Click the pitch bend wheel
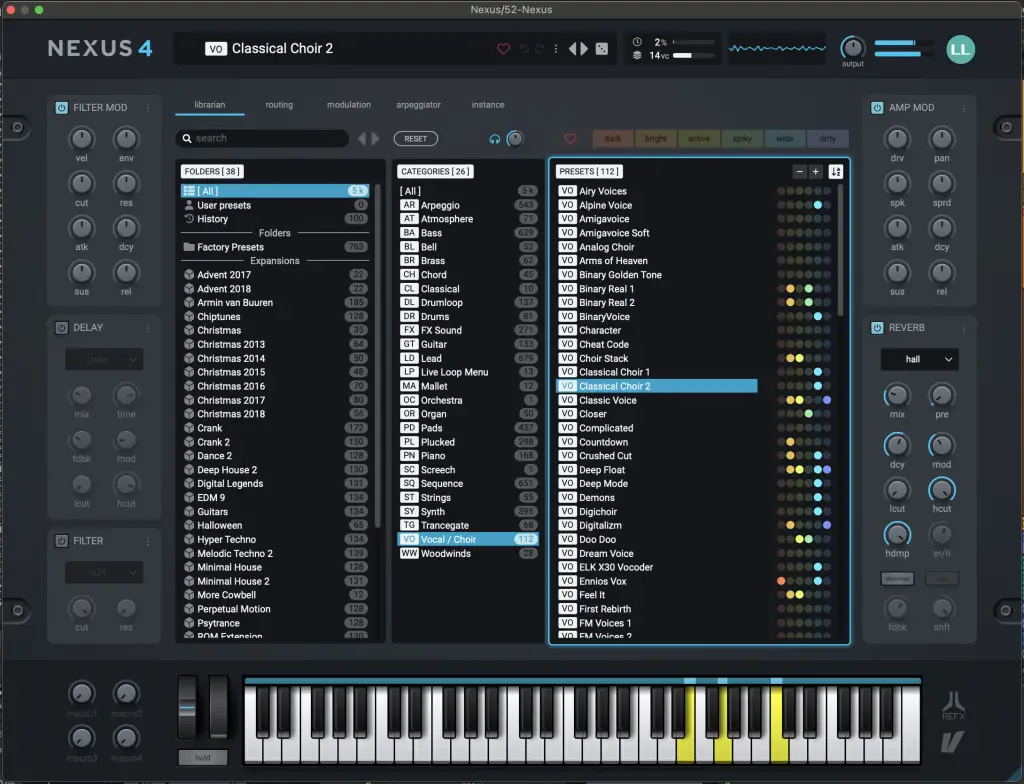The image size is (1024, 784). [x=187, y=709]
